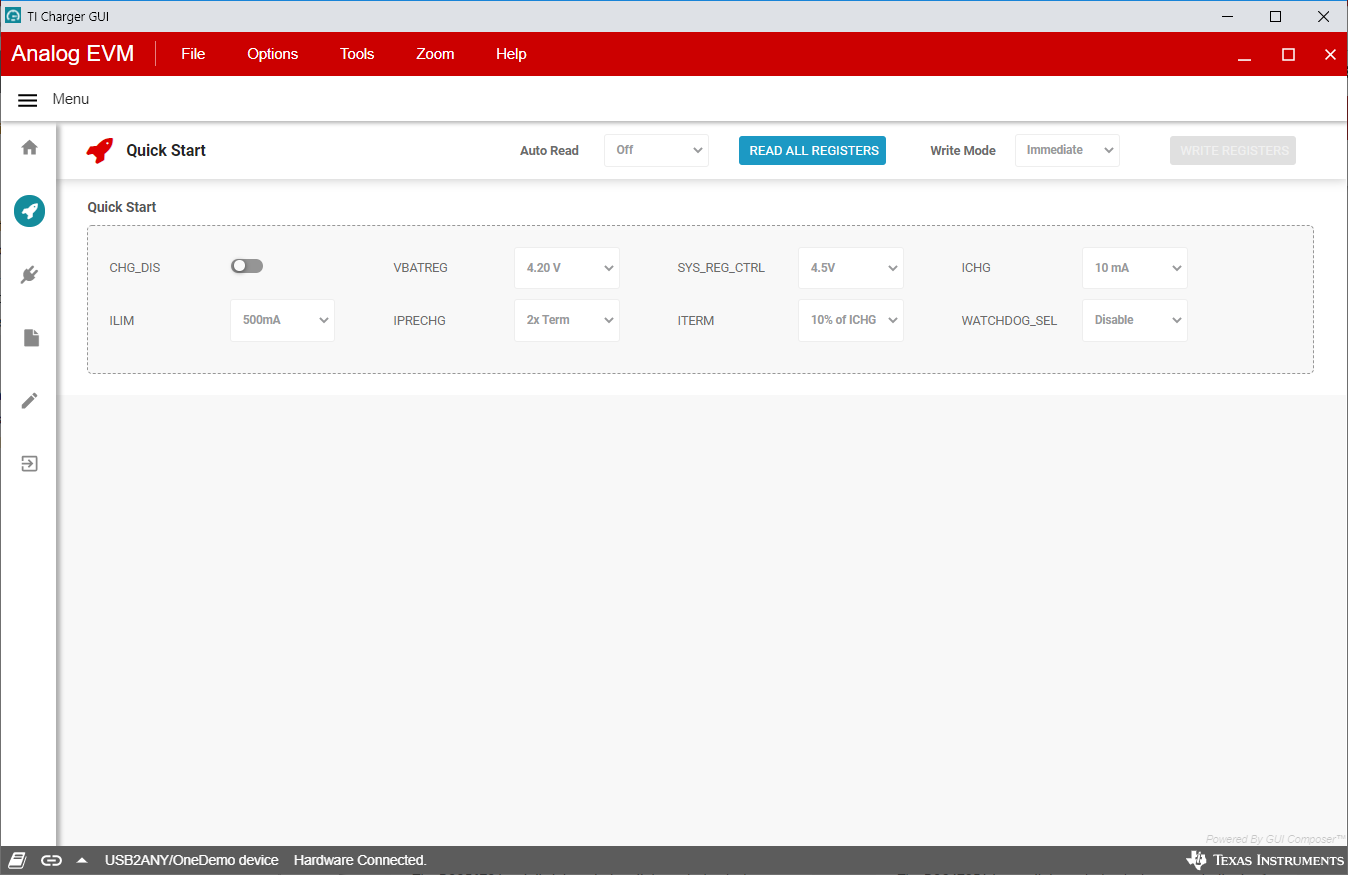Open the WATCHDOG_SEL dropdown

[1134, 320]
